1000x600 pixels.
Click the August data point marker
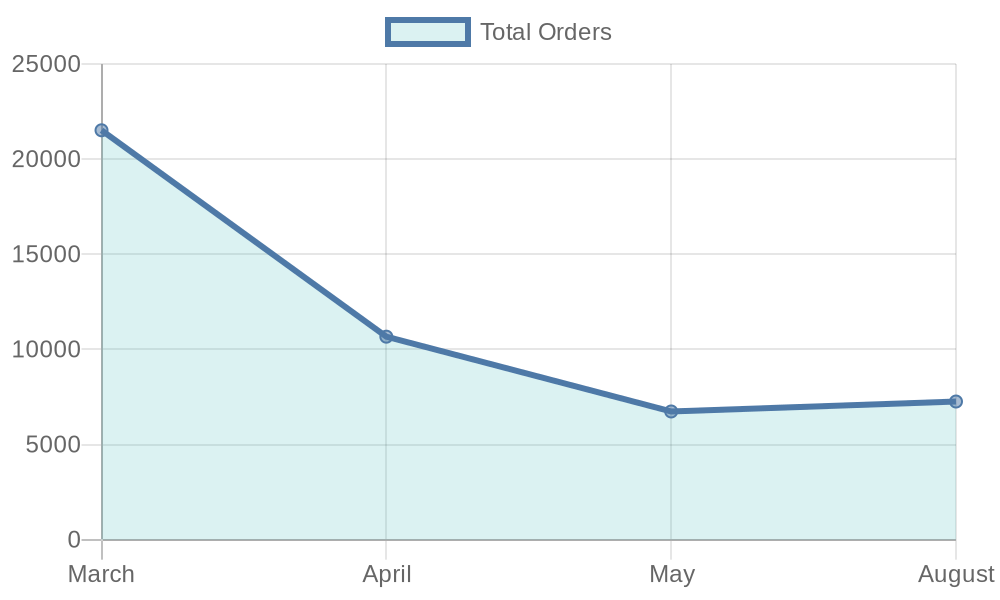pyautogui.click(x=955, y=401)
